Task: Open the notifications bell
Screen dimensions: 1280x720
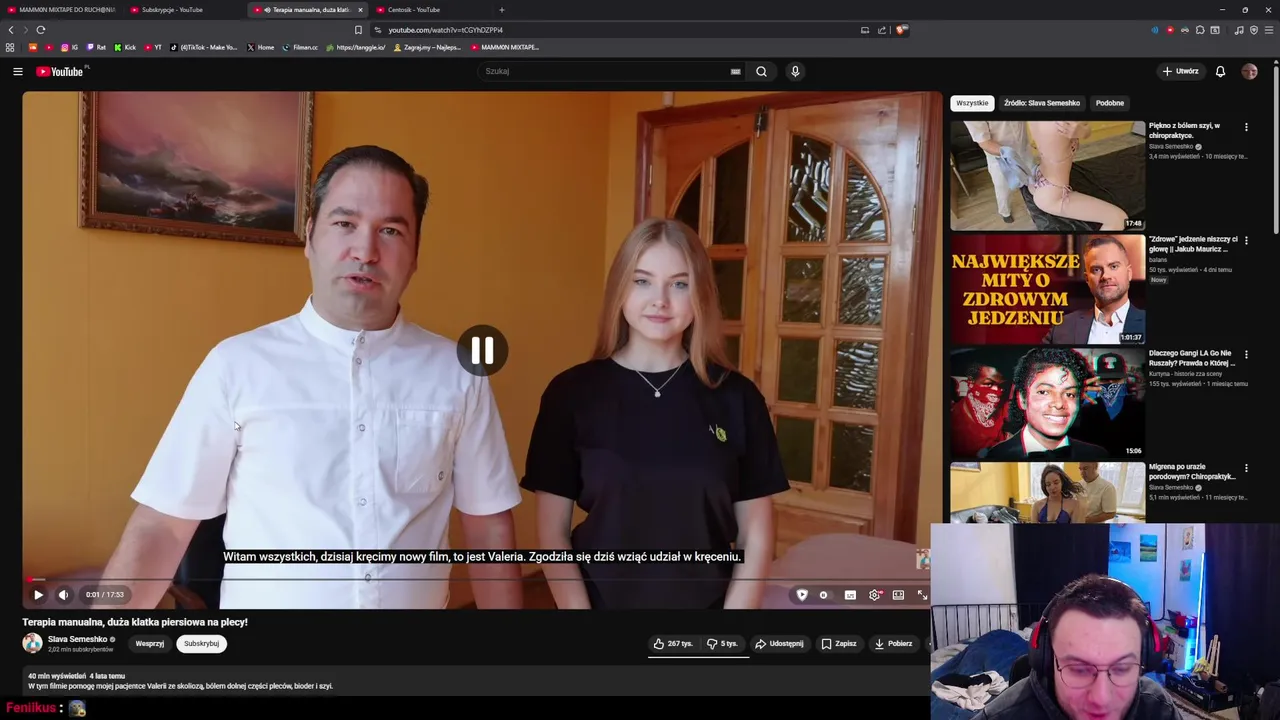Action: coord(1220,71)
